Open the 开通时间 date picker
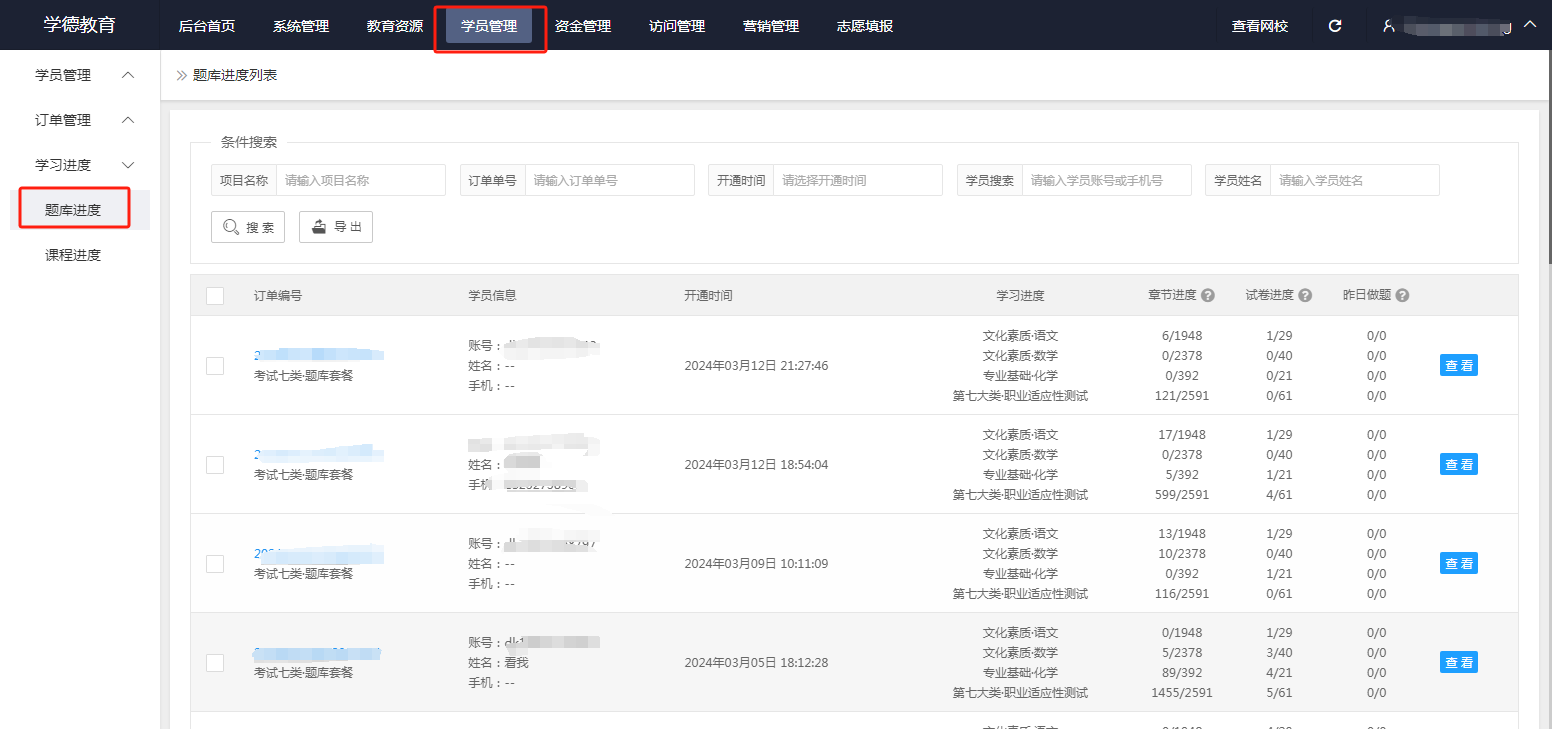1552x729 pixels. pyautogui.click(x=858, y=180)
